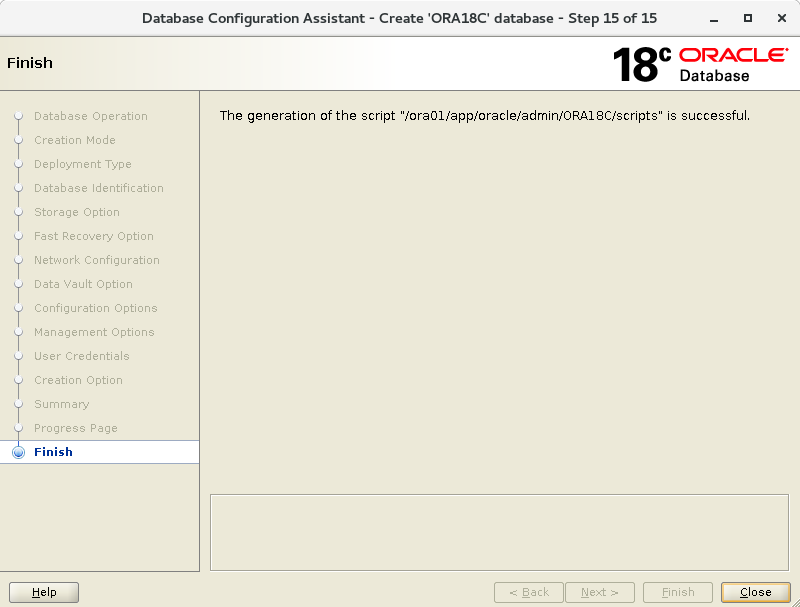Click the script generation success message
Screen dimensions: 800x607
(x=485, y=116)
